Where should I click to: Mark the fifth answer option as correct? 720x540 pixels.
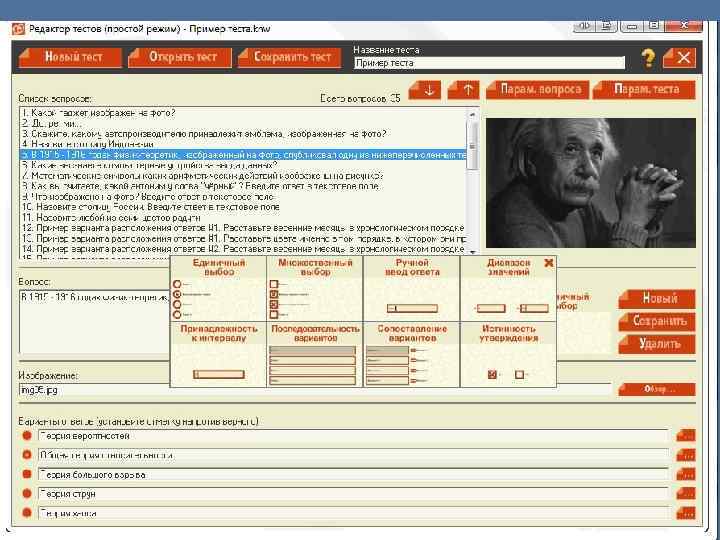pyautogui.click(x=27, y=513)
